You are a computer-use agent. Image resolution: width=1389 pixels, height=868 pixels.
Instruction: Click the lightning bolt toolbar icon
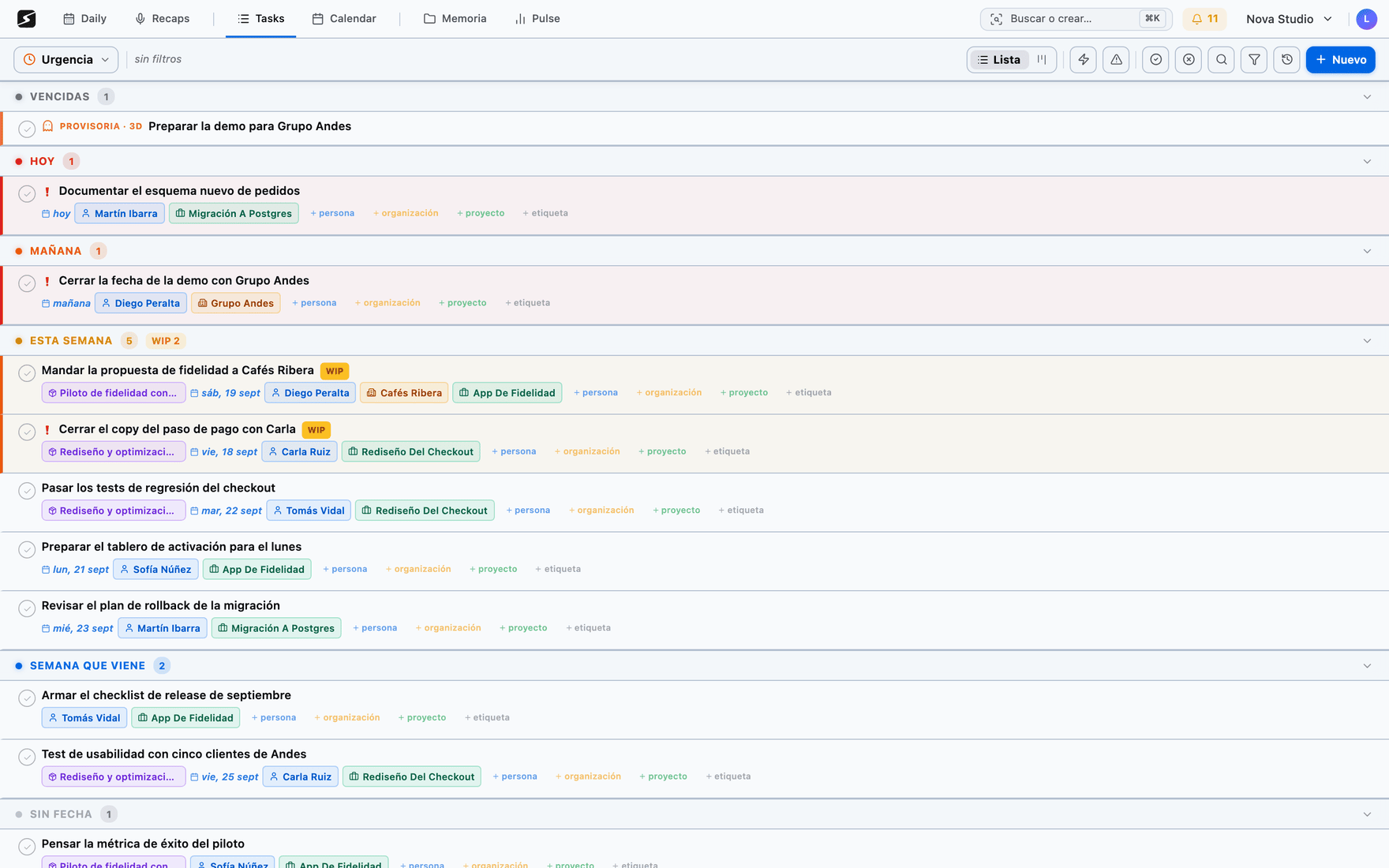[x=1083, y=59]
